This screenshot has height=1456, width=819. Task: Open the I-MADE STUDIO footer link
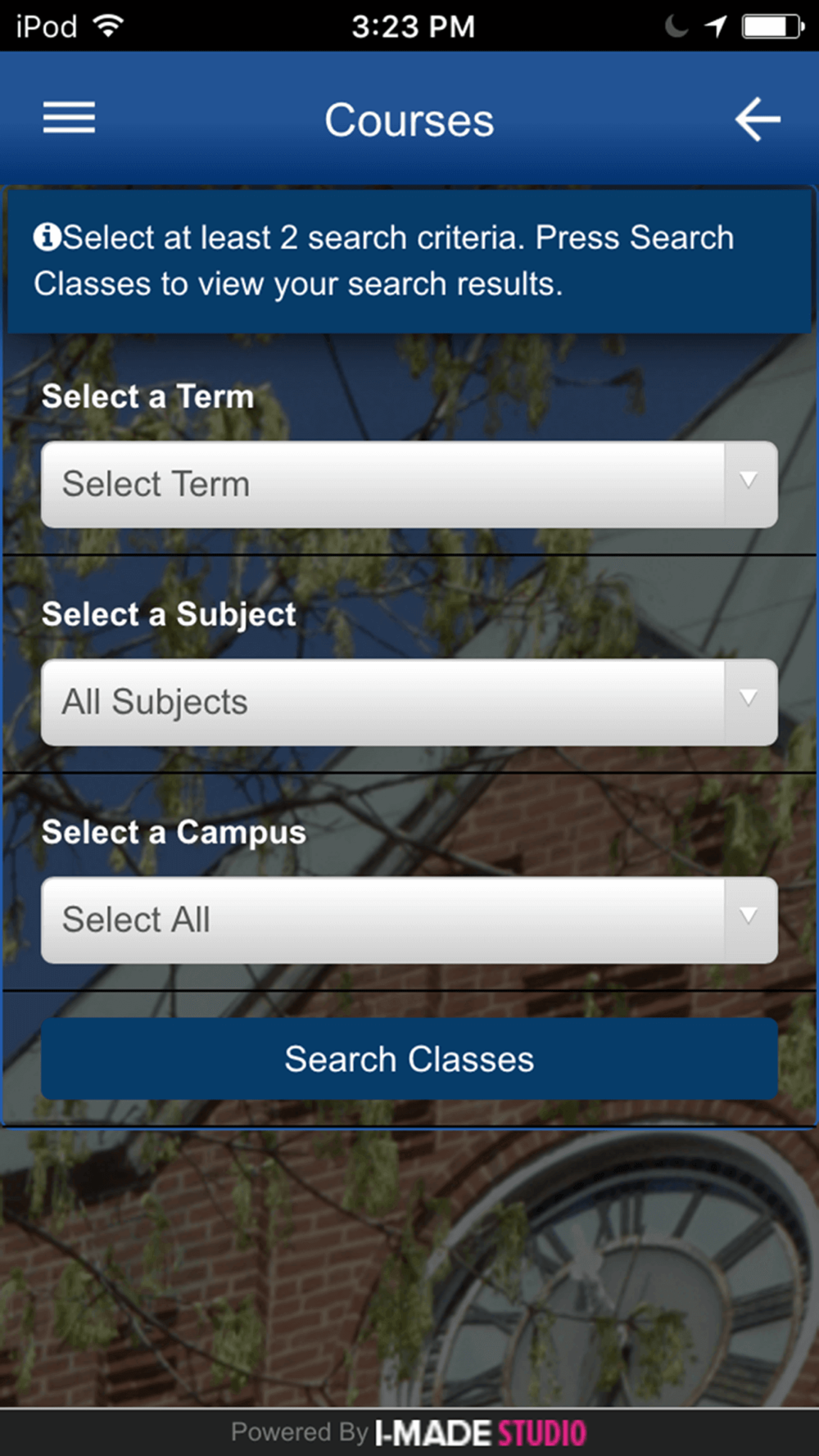(x=480, y=1433)
